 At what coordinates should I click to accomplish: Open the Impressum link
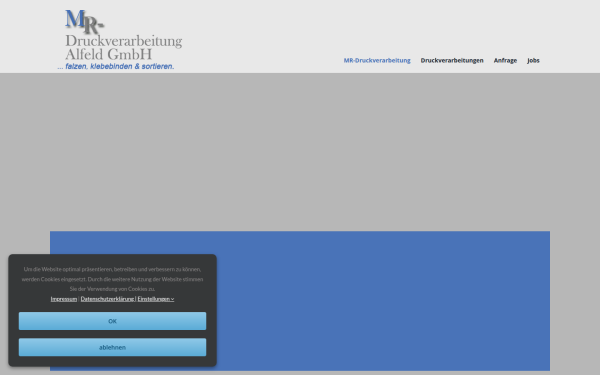click(64, 299)
